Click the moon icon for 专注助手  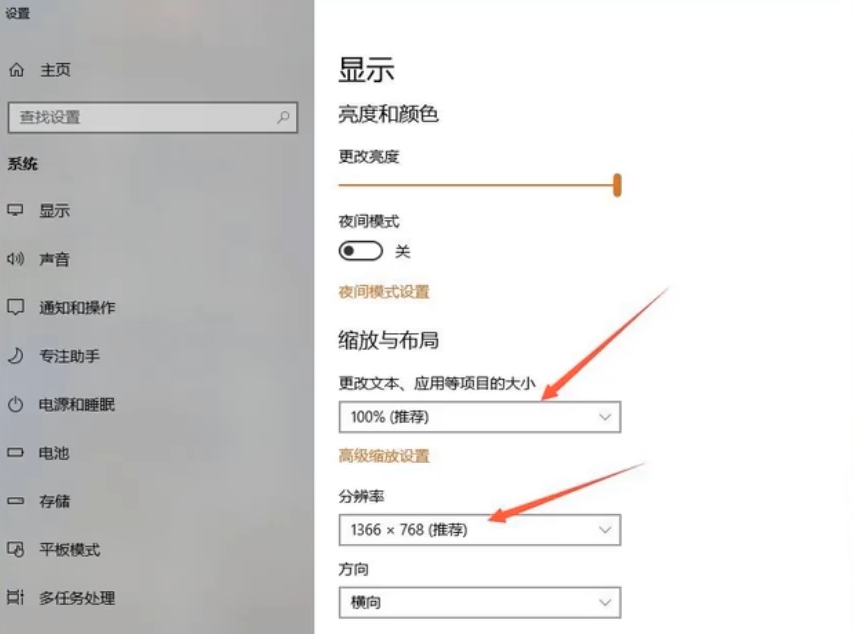pyautogui.click(x=15, y=355)
